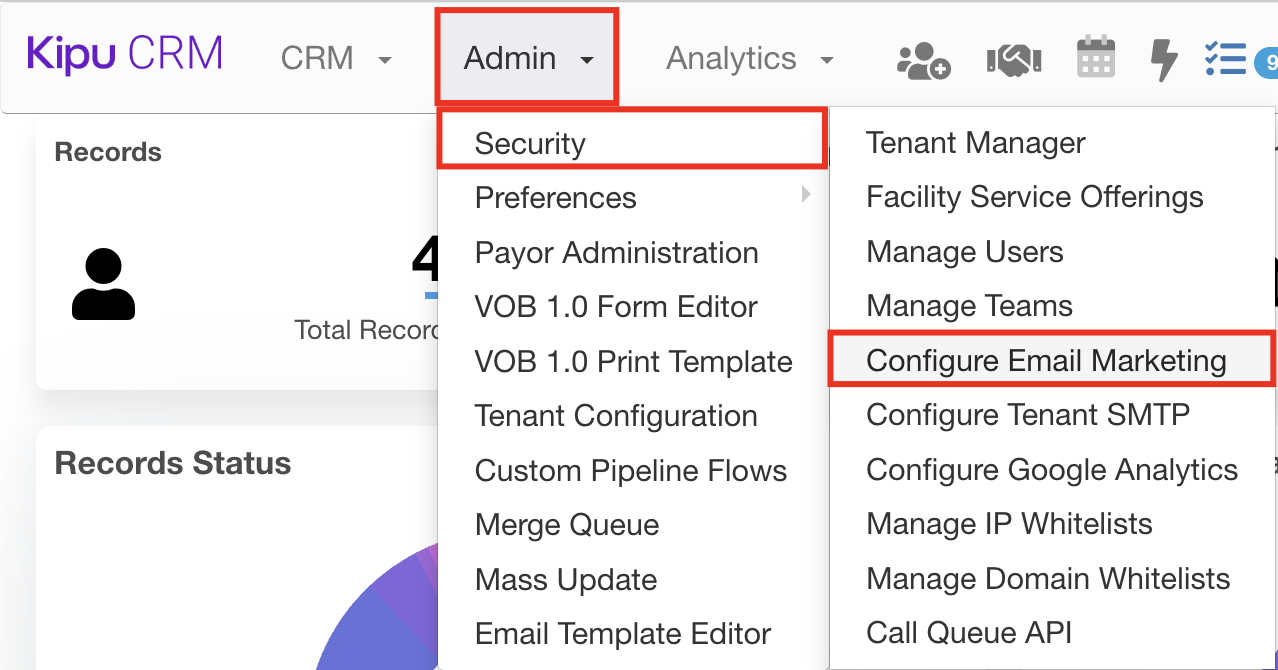This screenshot has width=1278, height=670.
Task: Click the add user group icon
Action: point(923,59)
